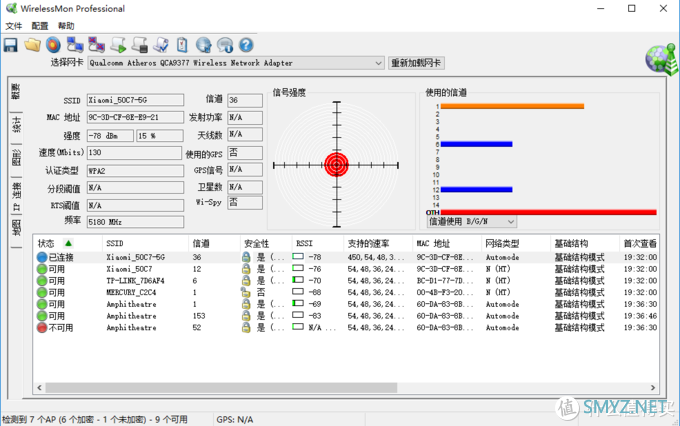The width and height of the screenshot is (680, 426).
Task: Click the red bullseye target toolbar icon
Action: point(53,45)
